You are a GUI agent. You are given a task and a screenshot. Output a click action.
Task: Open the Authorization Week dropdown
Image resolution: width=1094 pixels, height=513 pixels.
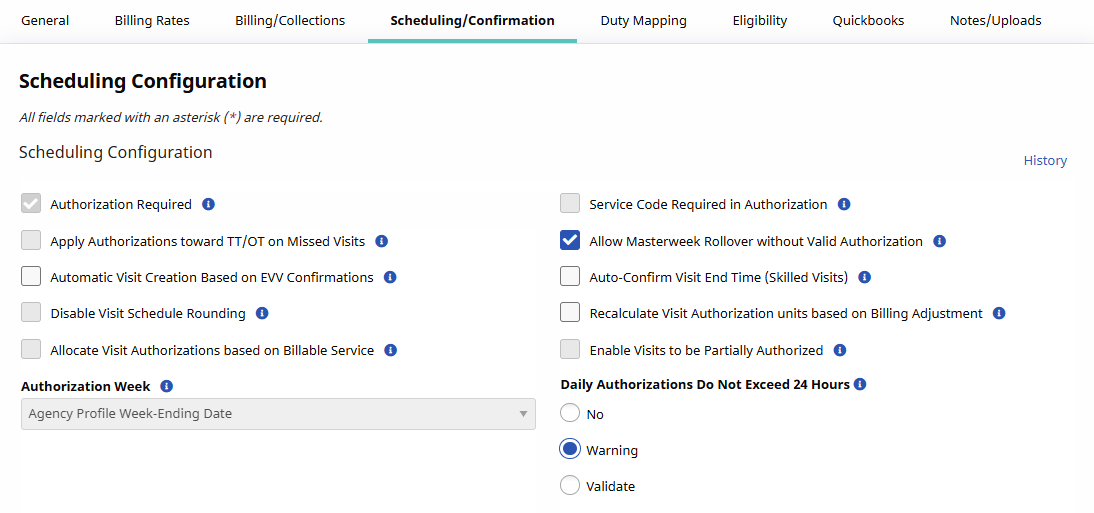pos(278,414)
